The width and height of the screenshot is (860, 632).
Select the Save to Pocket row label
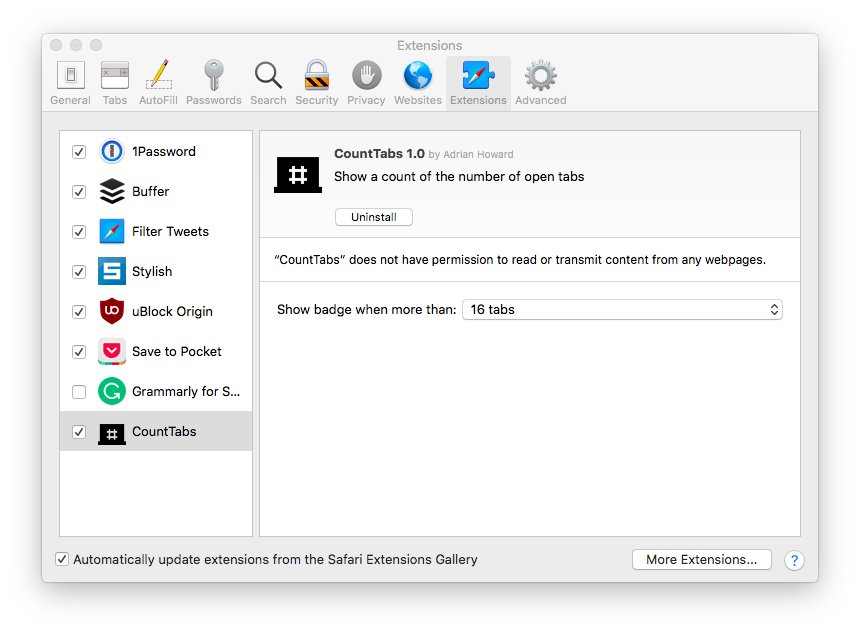[x=177, y=352]
